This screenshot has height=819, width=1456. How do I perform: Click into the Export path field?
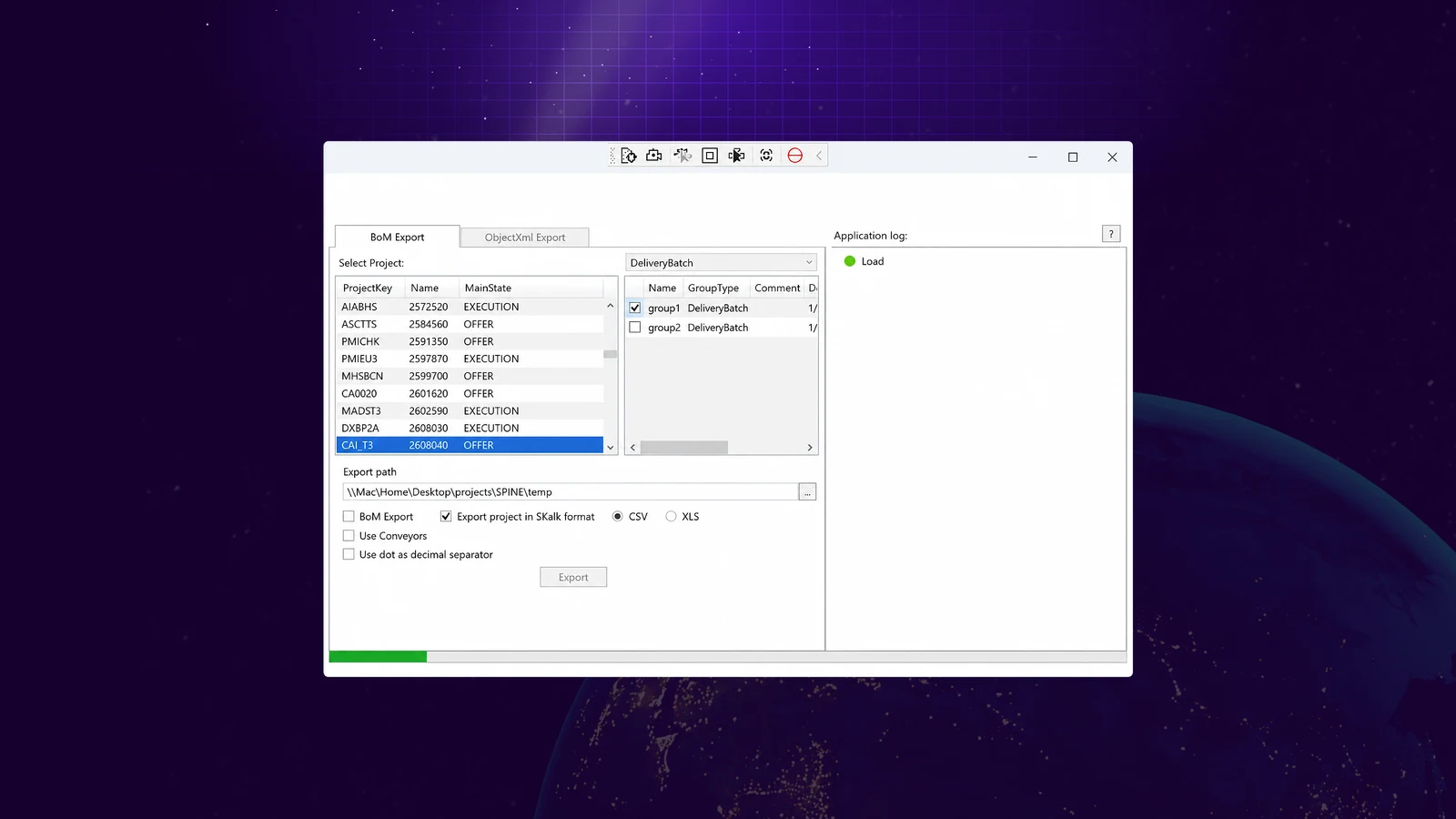point(571,492)
